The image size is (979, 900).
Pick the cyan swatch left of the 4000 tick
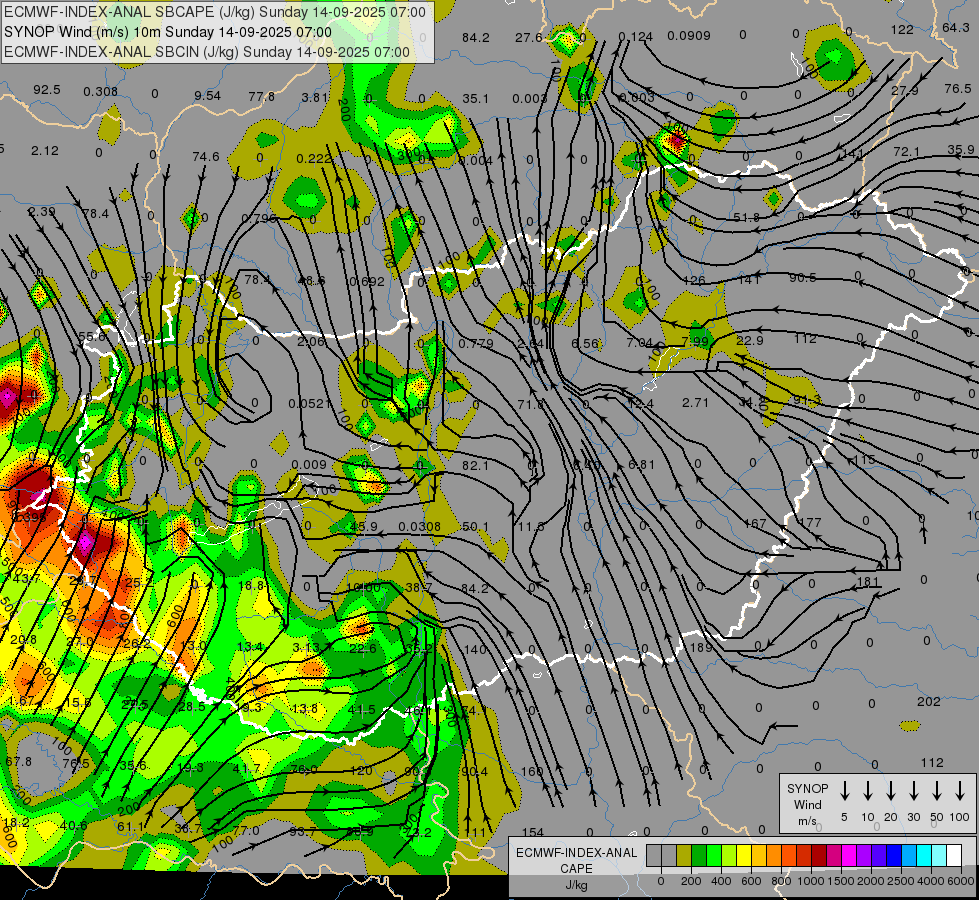923,855
